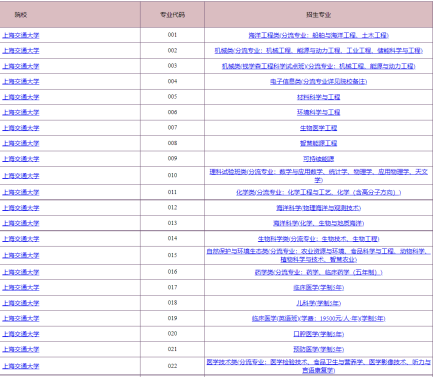The image size is (433, 377).
Task: Click 上海交通大学 link in row 003
Action: [x=21, y=66]
